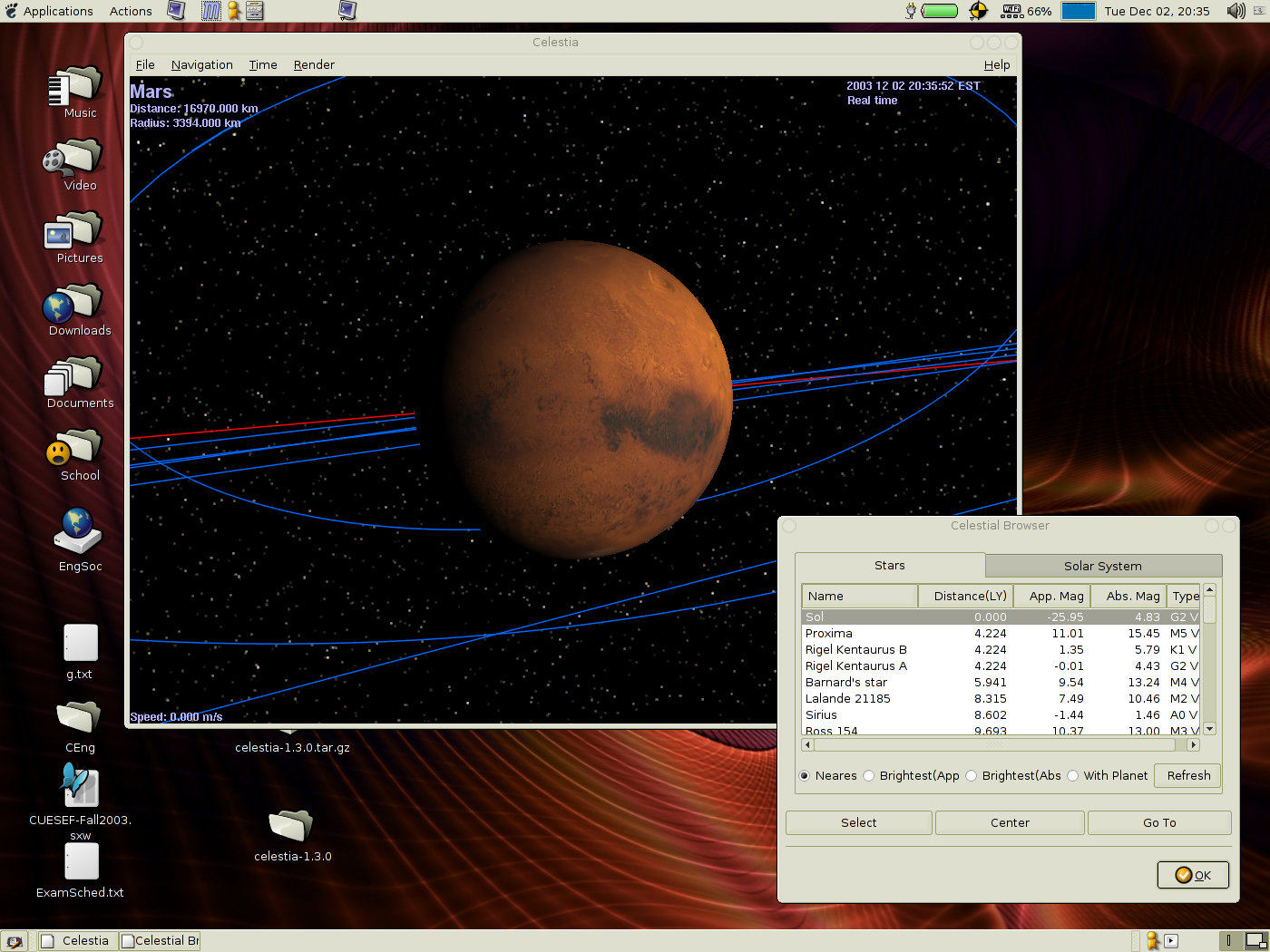Image resolution: width=1270 pixels, height=952 pixels.
Task: Click the second terminal launcher icon in top panel
Action: (x=347, y=11)
